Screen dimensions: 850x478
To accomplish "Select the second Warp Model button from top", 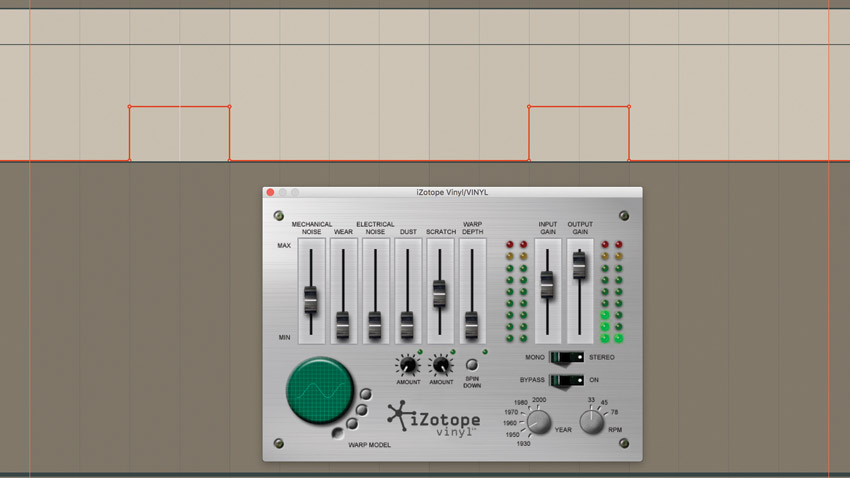I will [362, 410].
